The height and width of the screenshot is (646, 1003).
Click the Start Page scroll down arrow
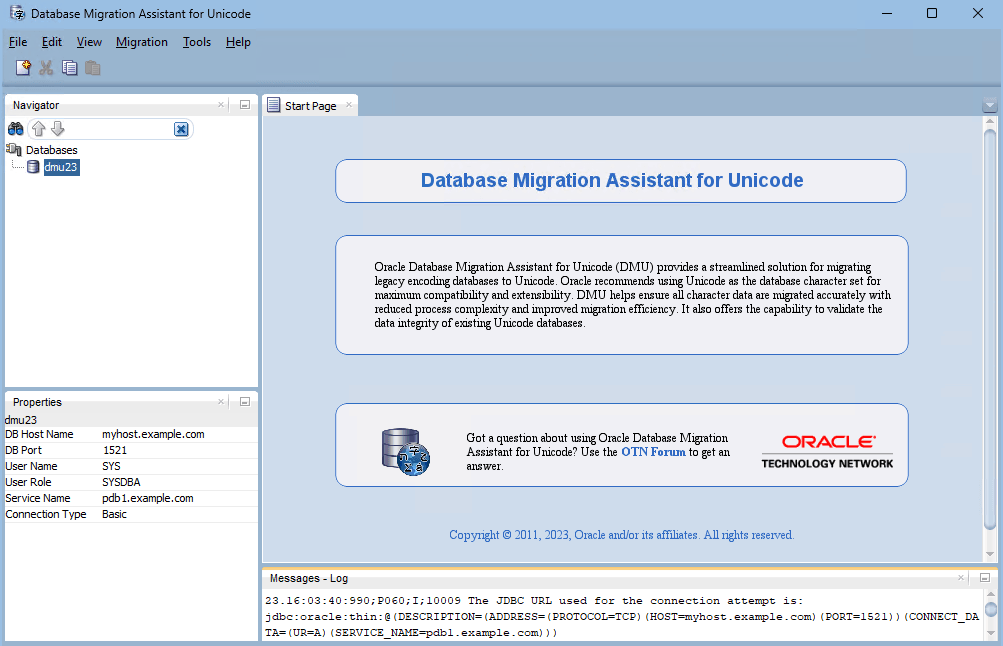click(990, 554)
